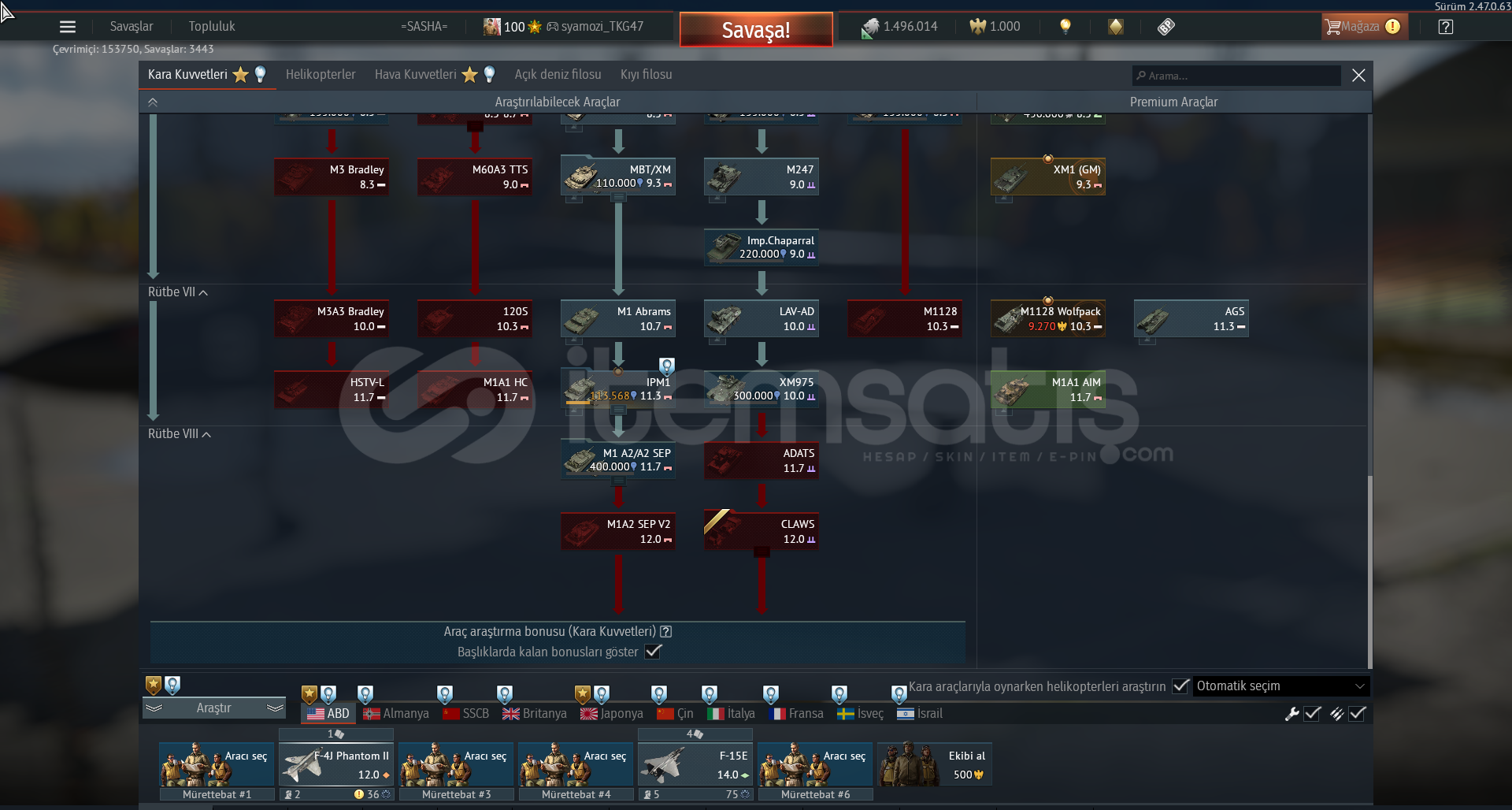Select the Fransa nation tab
Image resolution: width=1512 pixels, height=810 pixels.
(796, 714)
